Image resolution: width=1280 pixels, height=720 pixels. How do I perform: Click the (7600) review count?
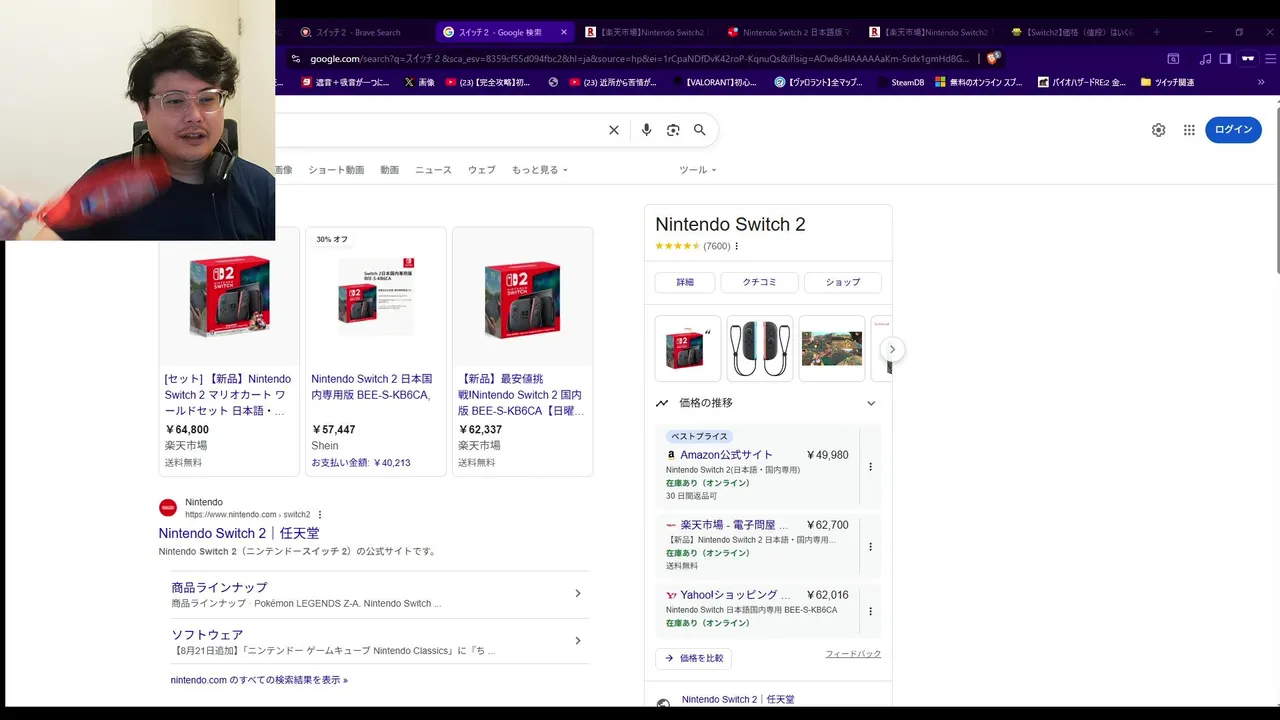click(x=717, y=246)
